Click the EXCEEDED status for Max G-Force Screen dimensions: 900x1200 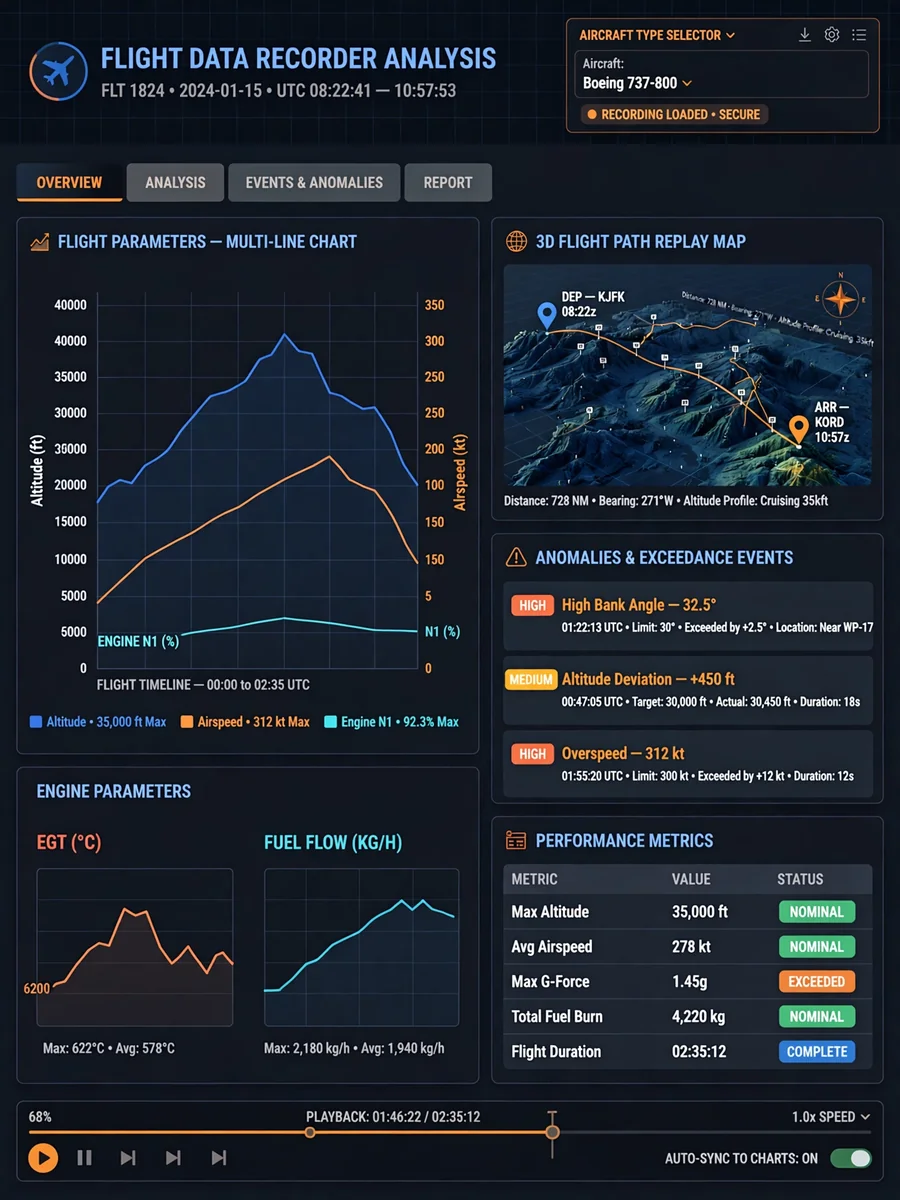tap(817, 981)
